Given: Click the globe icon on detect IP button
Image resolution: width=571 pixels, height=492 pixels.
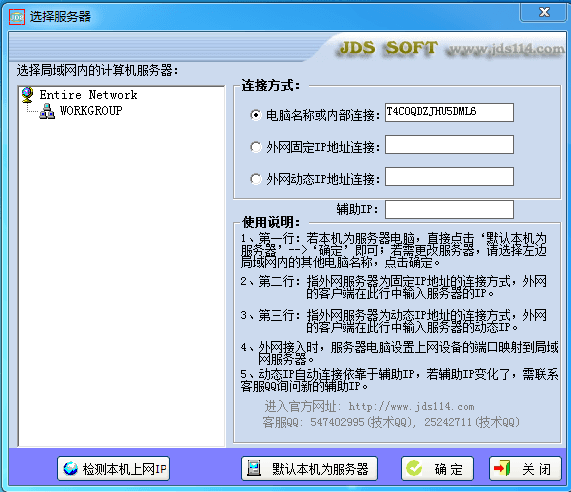Looking at the screenshot, I should point(71,468).
